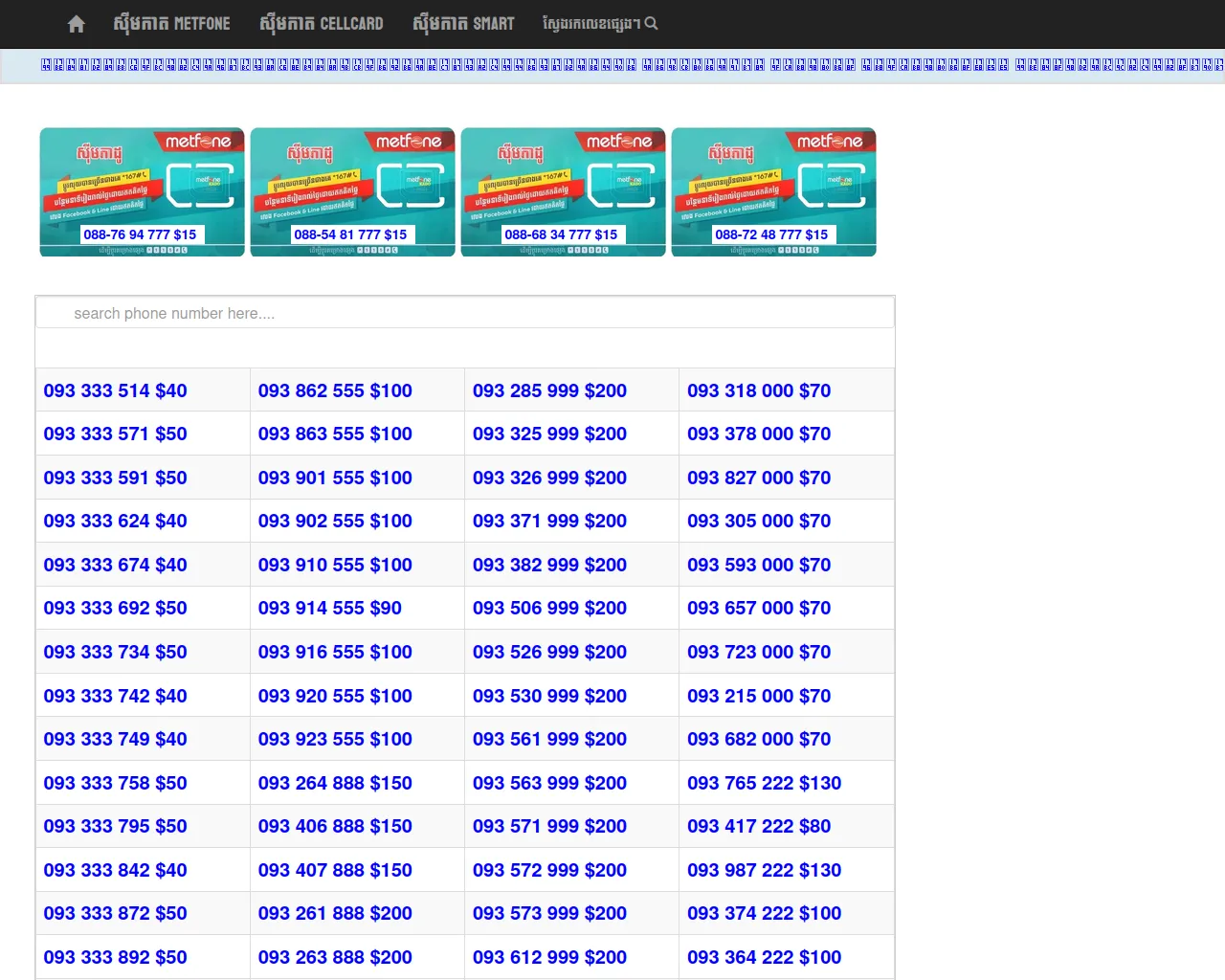This screenshot has width=1225, height=980.
Task: Select the 088-76 94 777 SIM card banner
Action: pyautogui.click(x=142, y=191)
